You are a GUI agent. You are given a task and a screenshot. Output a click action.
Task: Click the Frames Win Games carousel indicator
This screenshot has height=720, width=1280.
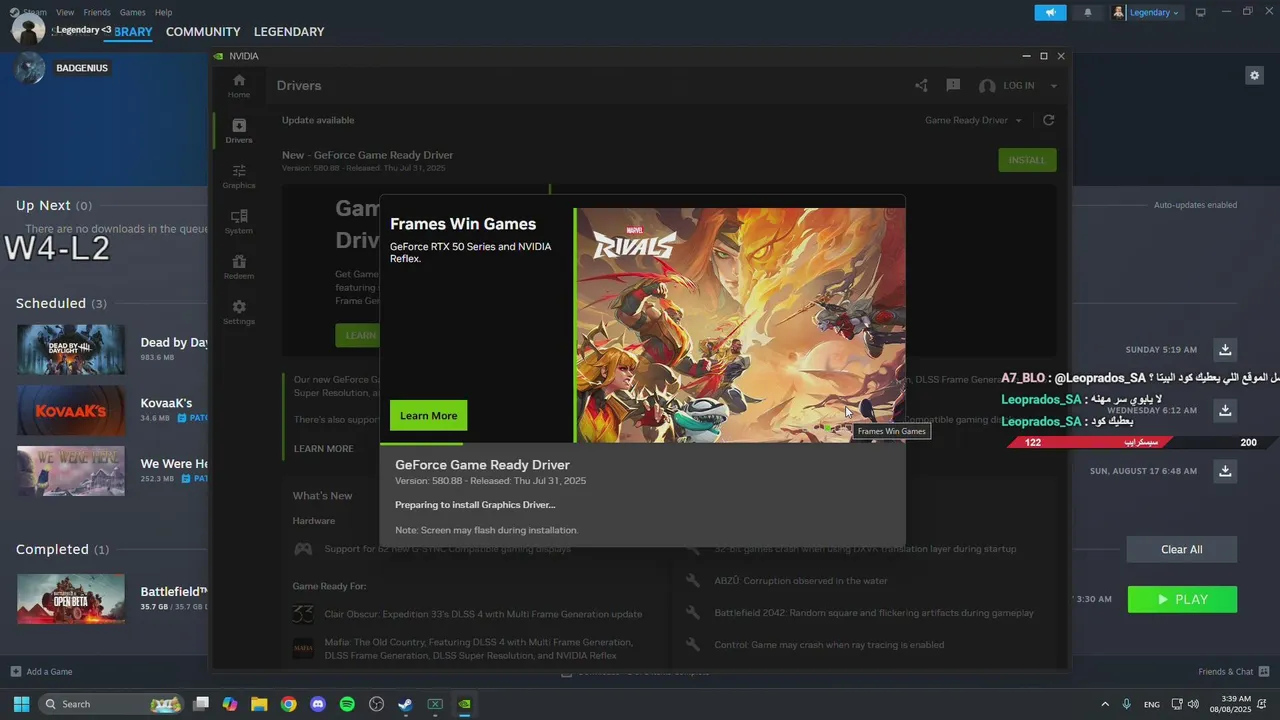(x=828, y=429)
